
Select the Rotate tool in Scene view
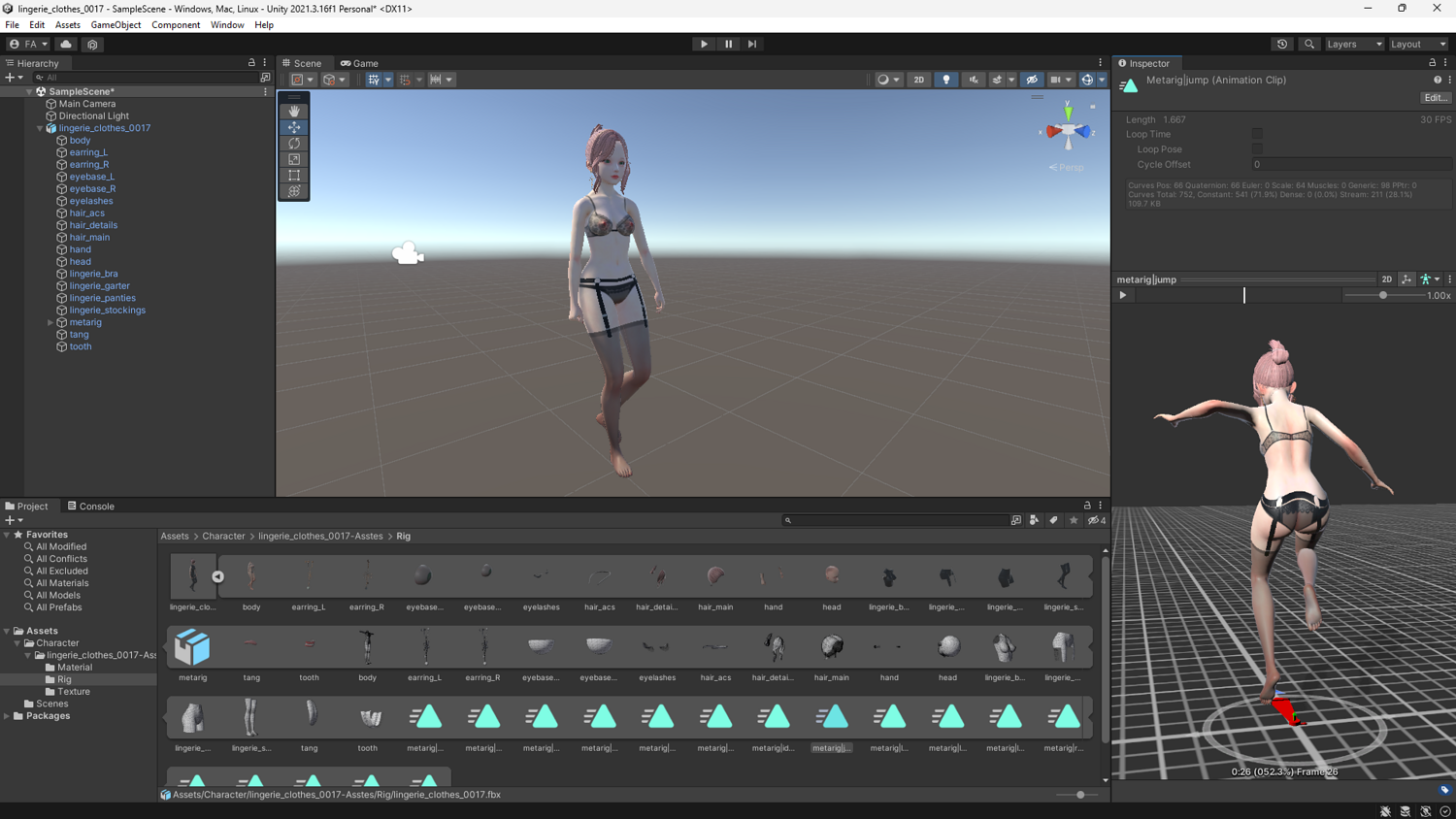[x=294, y=144]
